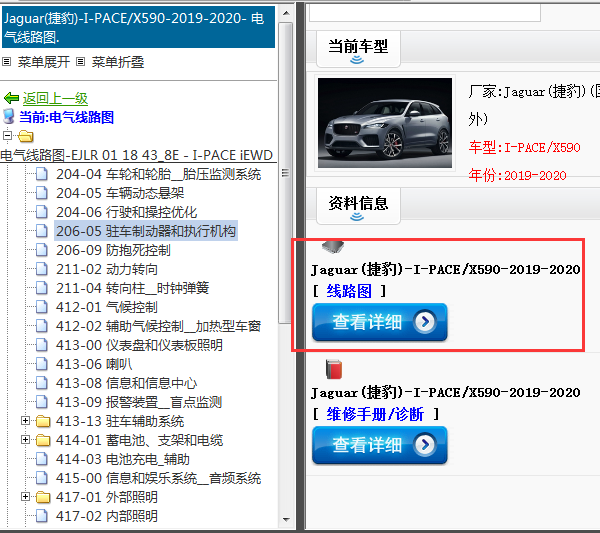Click 查看详细 button under 线路图
Image resolution: width=600 pixels, height=533 pixels.
[379, 322]
